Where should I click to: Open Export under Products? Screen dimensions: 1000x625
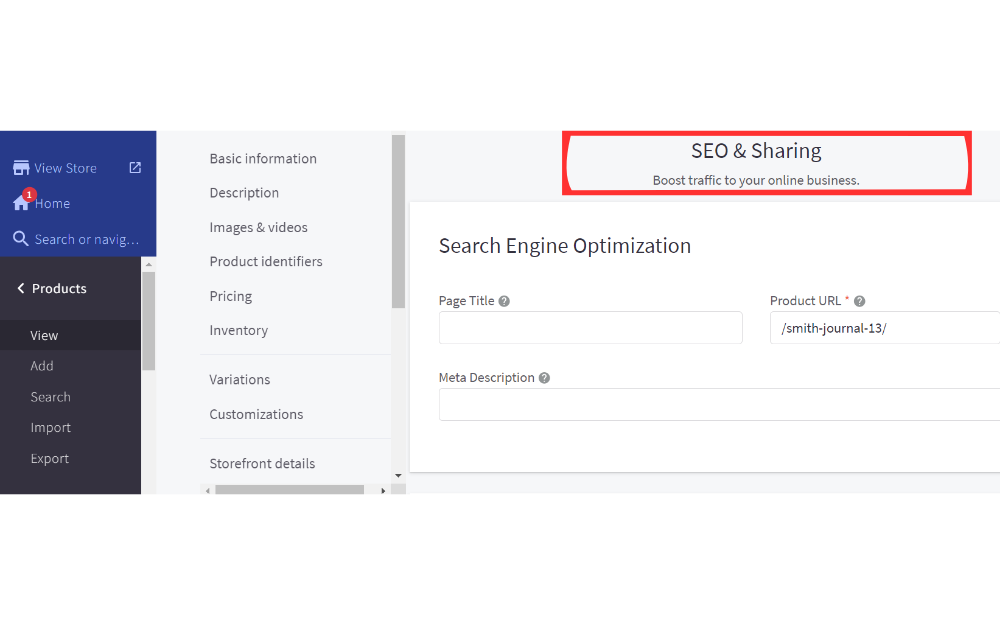pos(49,459)
